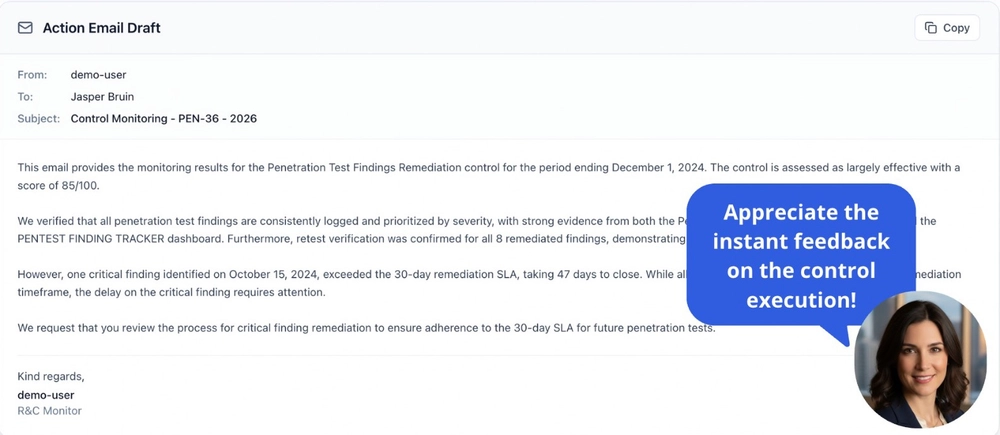Click the copy icon in the Copy button
Viewport: 1000px width, 435px height.
tap(930, 28)
